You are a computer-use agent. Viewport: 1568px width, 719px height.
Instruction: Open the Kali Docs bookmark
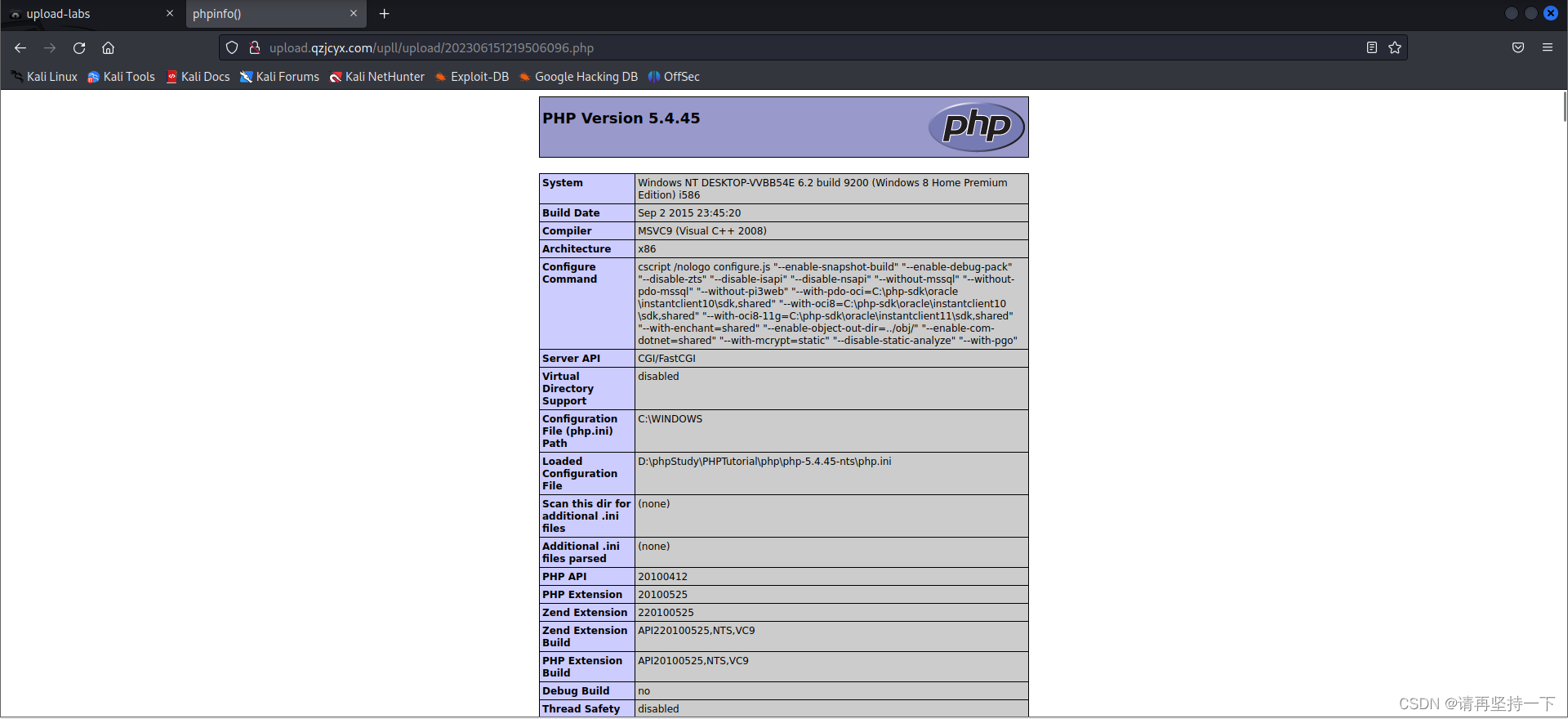[198, 77]
